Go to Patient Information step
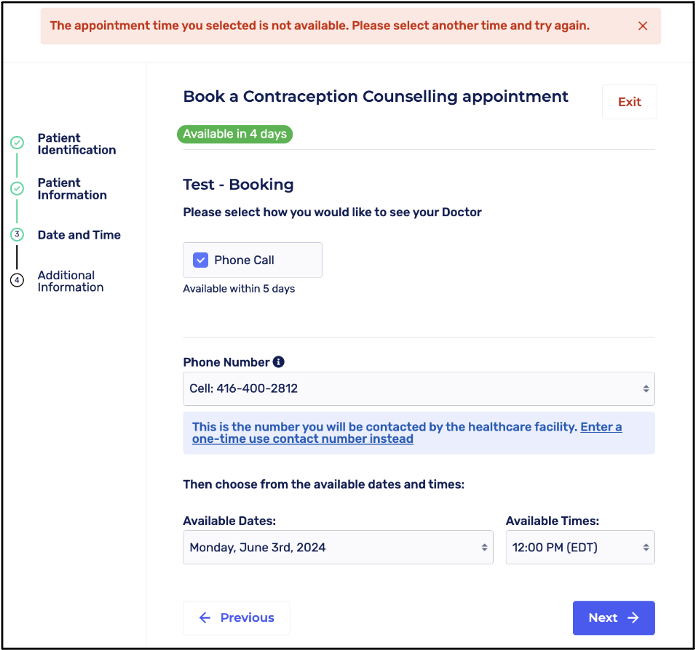696x650 pixels. point(72,189)
